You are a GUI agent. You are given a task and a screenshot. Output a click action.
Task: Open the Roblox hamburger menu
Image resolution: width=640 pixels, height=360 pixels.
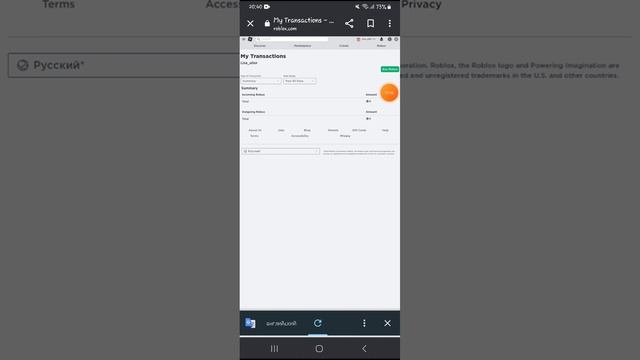pyautogui.click(x=244, y=39)
